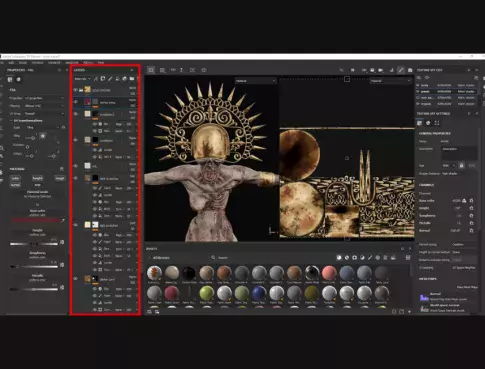
Task: Open the Filtering dropdown in Fill properties
Action: (x=44, y=106)
